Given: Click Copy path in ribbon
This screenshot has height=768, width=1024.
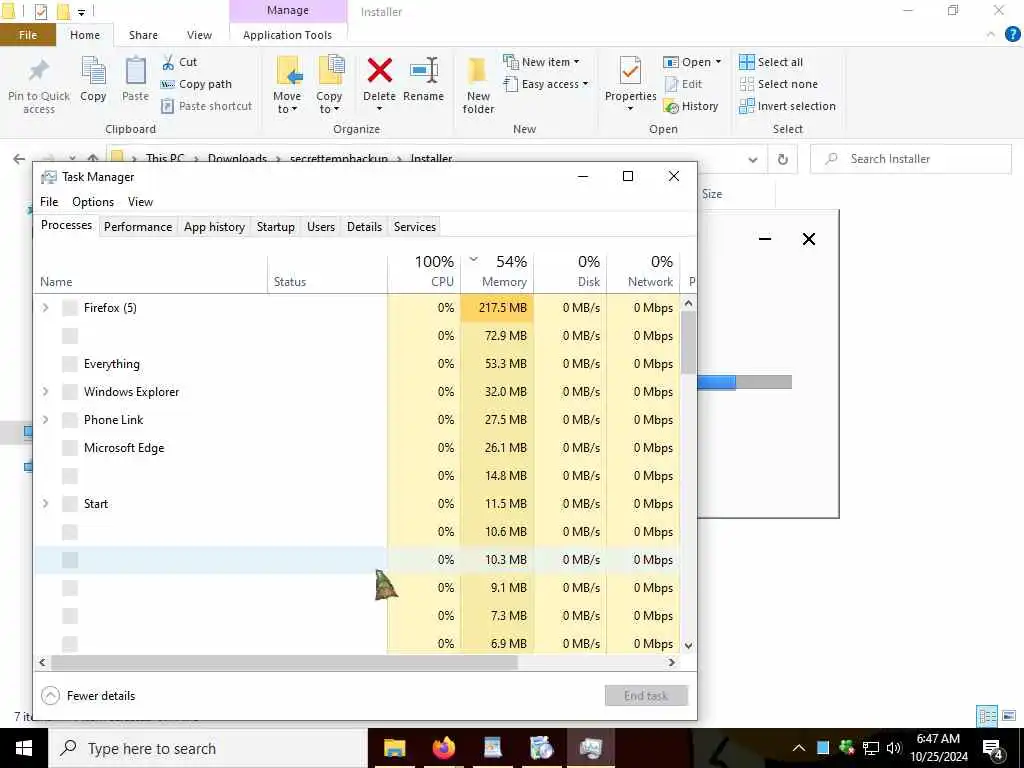Looking at the screenshot, I should click(x=196, y=84).
